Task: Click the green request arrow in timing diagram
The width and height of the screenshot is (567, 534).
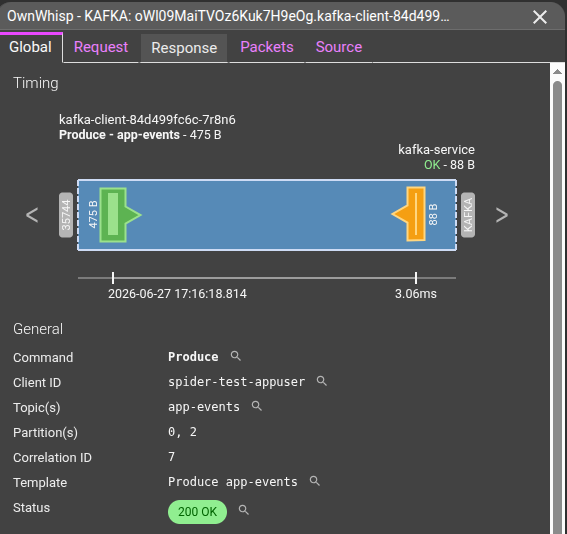Action: [x=119, y=215]
